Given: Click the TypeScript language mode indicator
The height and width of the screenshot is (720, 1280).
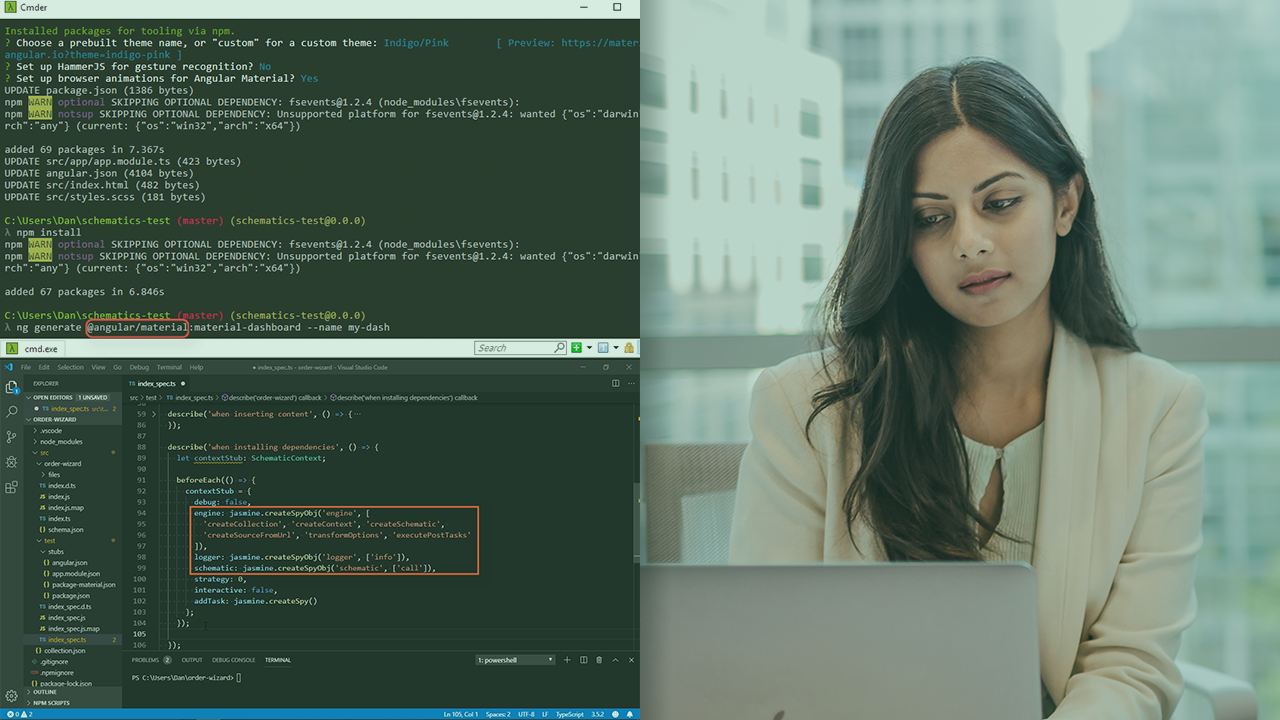Looking at the screenshot, I should [x=570, y=714].
